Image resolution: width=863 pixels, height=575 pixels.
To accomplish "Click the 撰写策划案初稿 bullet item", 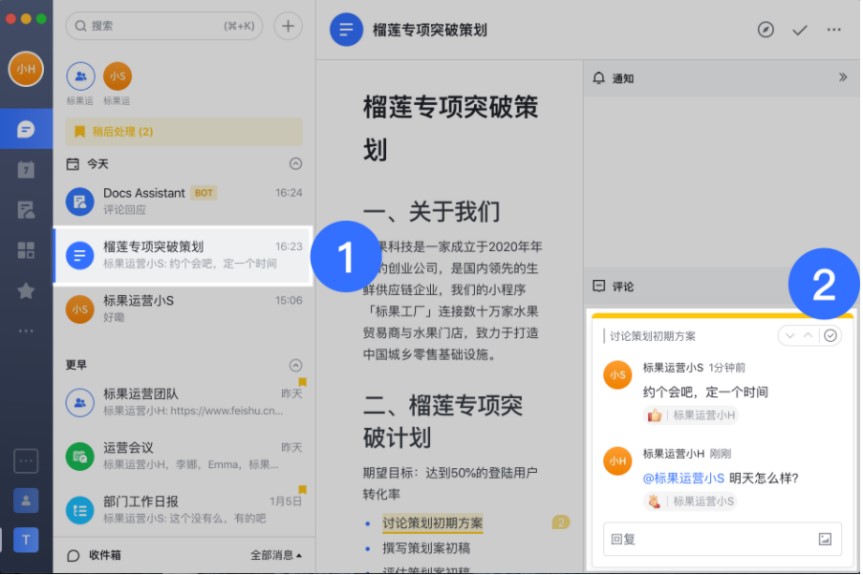I will click(427, 548).
